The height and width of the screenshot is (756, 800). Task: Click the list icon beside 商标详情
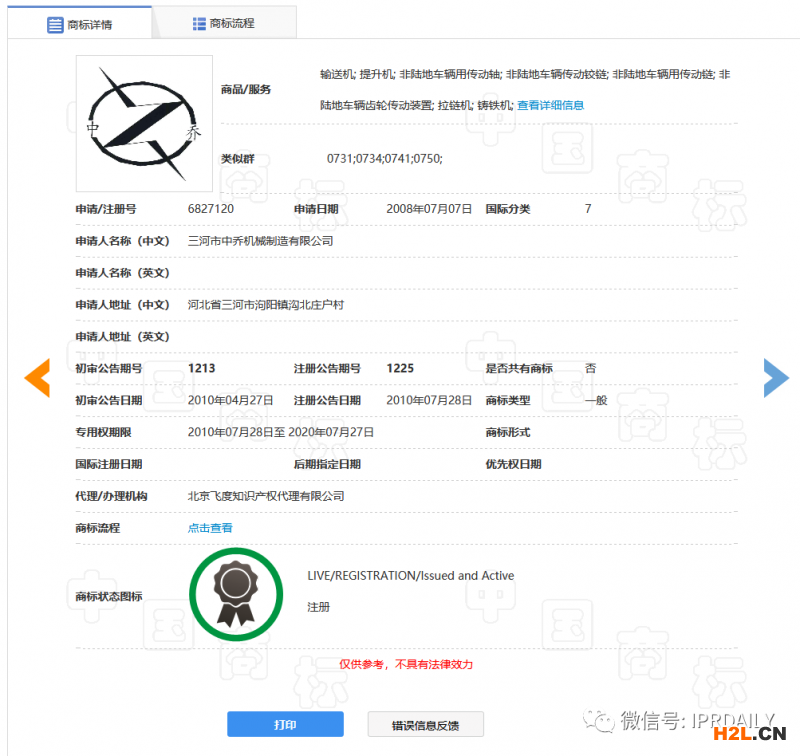tap(55, 24)
